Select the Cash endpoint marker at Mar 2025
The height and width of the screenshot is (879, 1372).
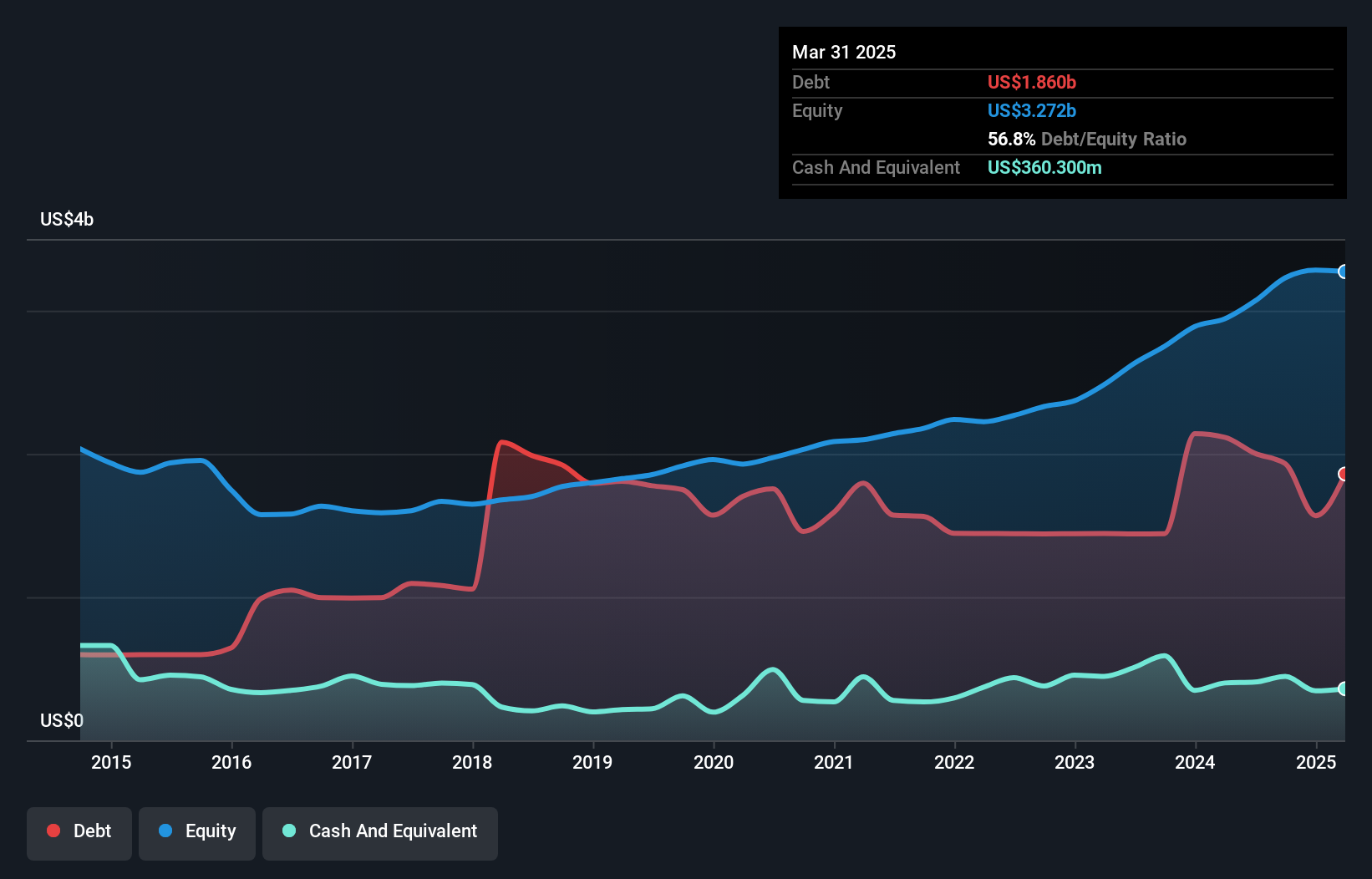[1344, 688]
